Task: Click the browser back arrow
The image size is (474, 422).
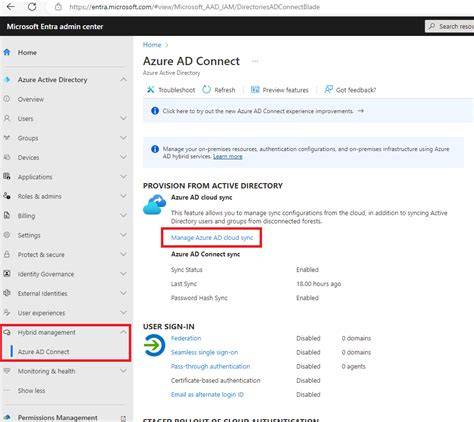Action: coord(11,7)
